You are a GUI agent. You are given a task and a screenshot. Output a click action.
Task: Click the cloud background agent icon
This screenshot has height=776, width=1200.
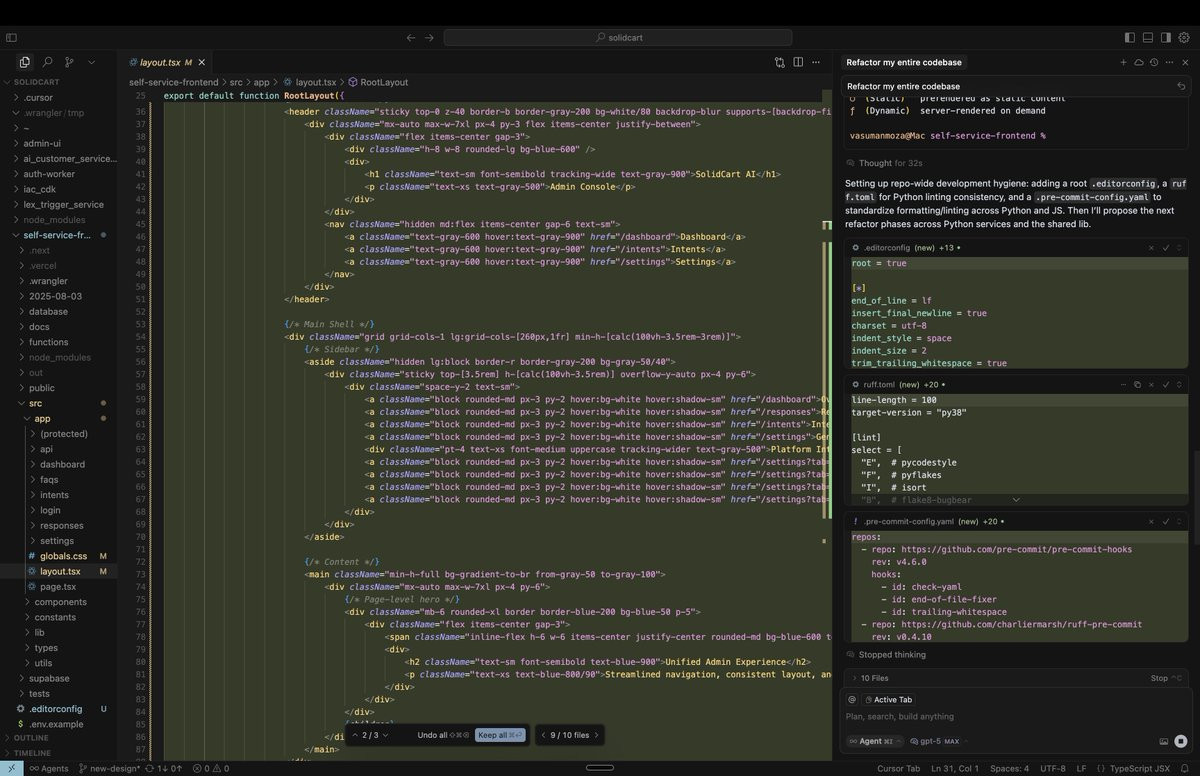(1138, 62)
